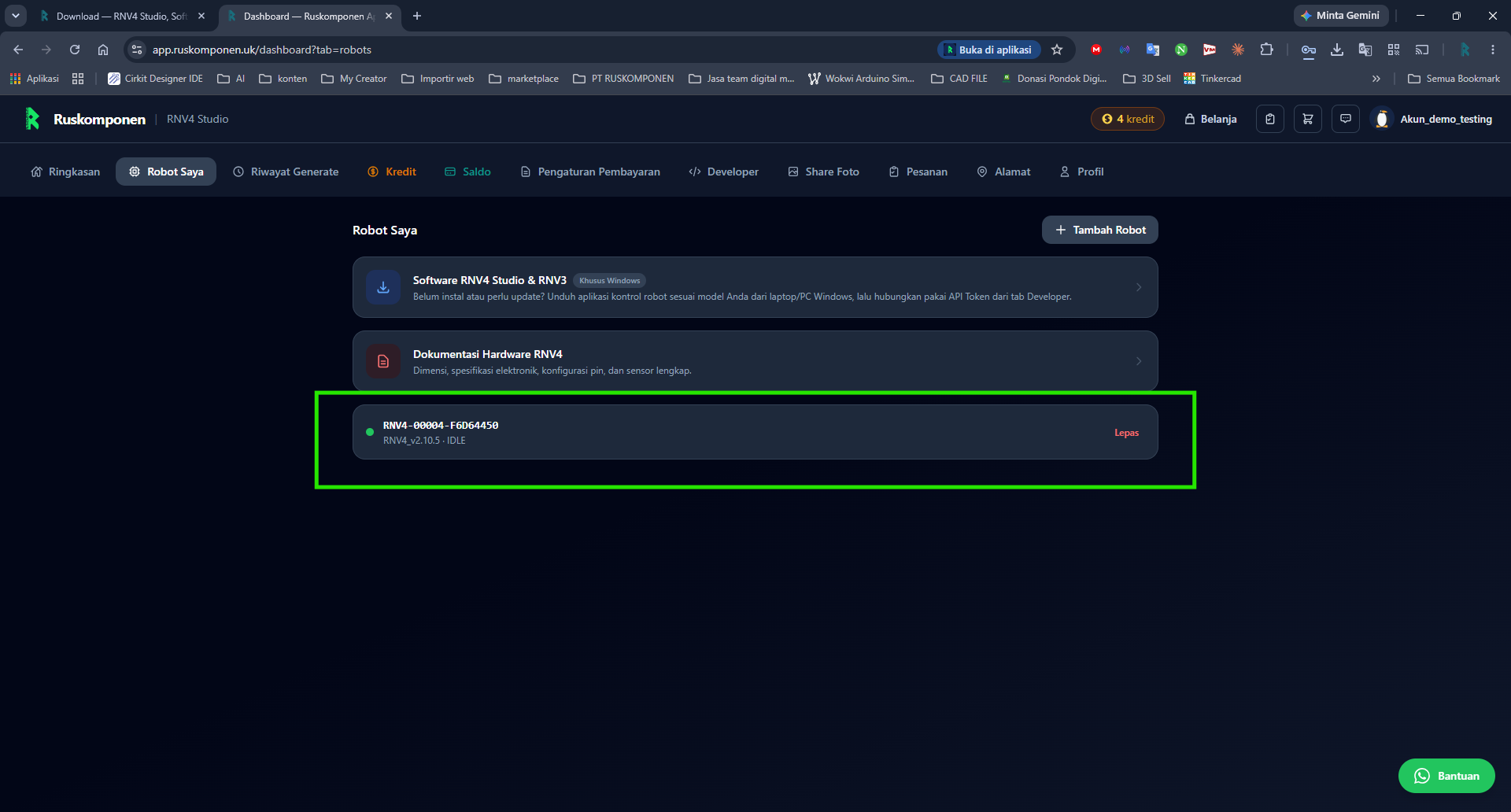Viewport: 1511px width, 812px height.
Task: Open the Google Translate extension icon
Action: pos(1153,50)
